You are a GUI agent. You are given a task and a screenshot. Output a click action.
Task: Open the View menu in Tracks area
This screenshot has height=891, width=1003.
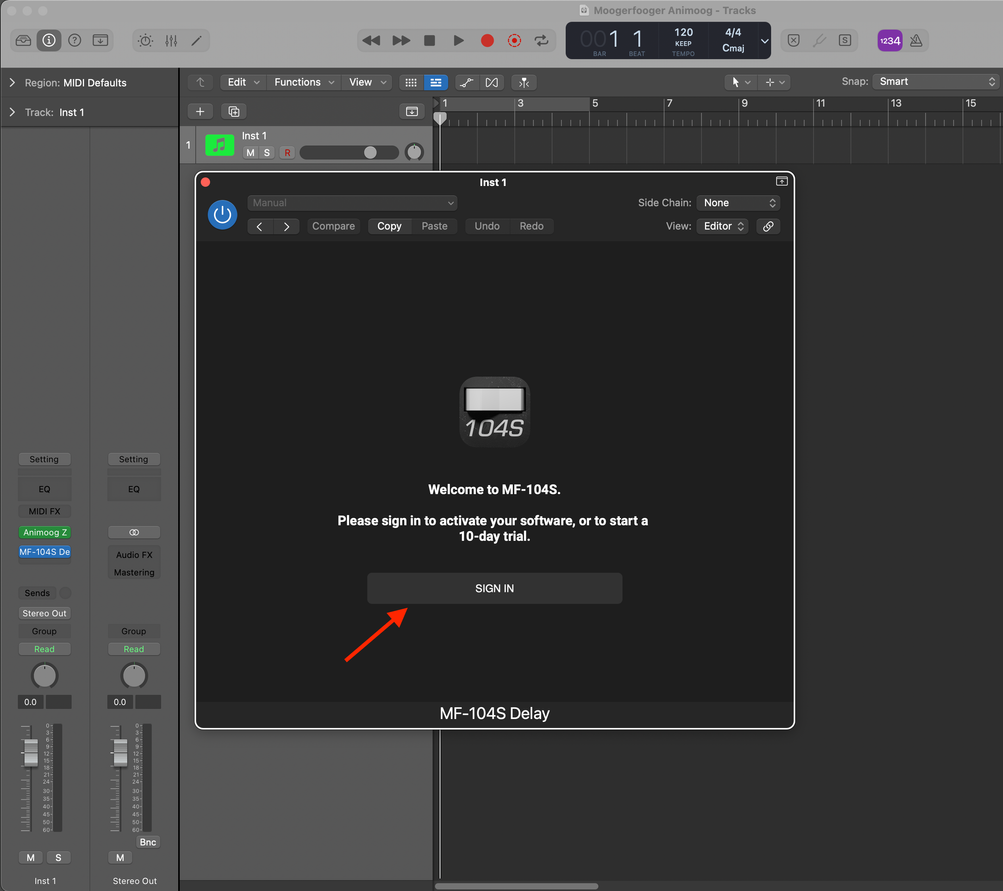[x=368, y=82]
